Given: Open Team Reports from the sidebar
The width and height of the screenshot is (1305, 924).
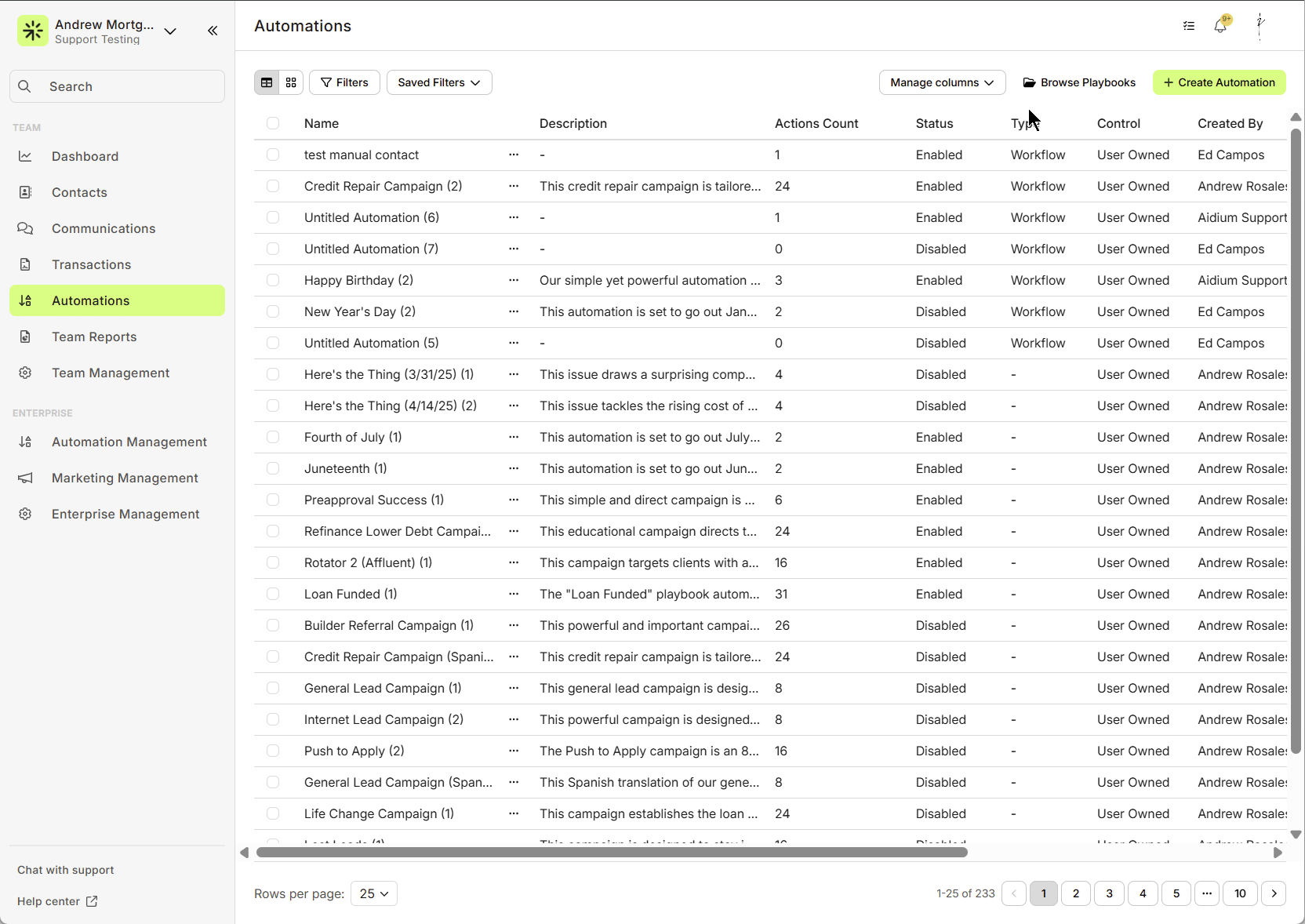Looking at the screenshot, I should [93, 336].
